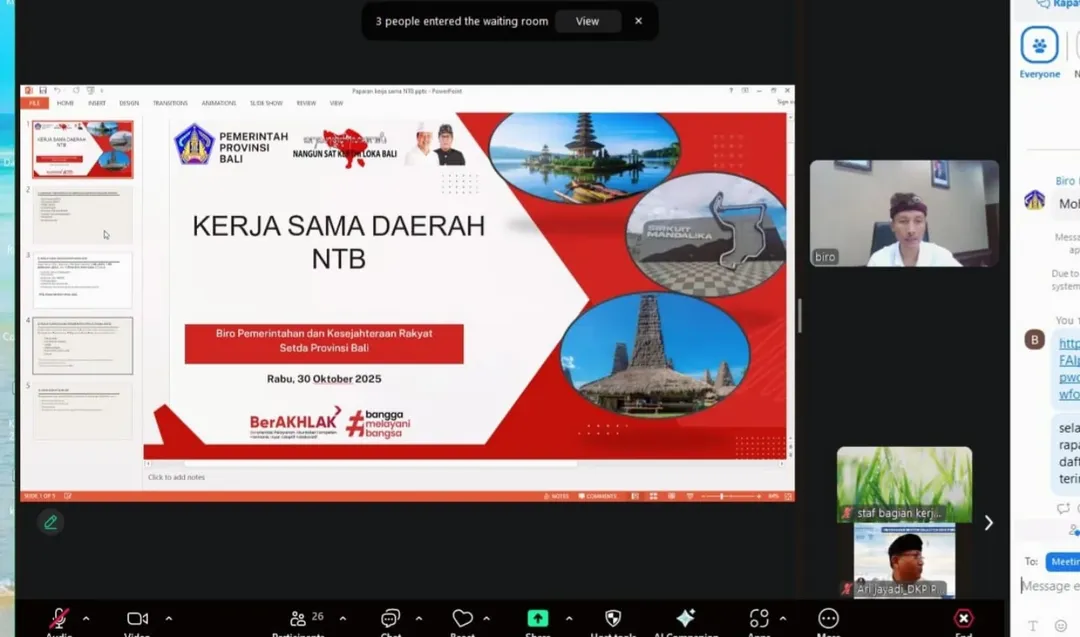Click the green Share screen icon

[538, 619]
